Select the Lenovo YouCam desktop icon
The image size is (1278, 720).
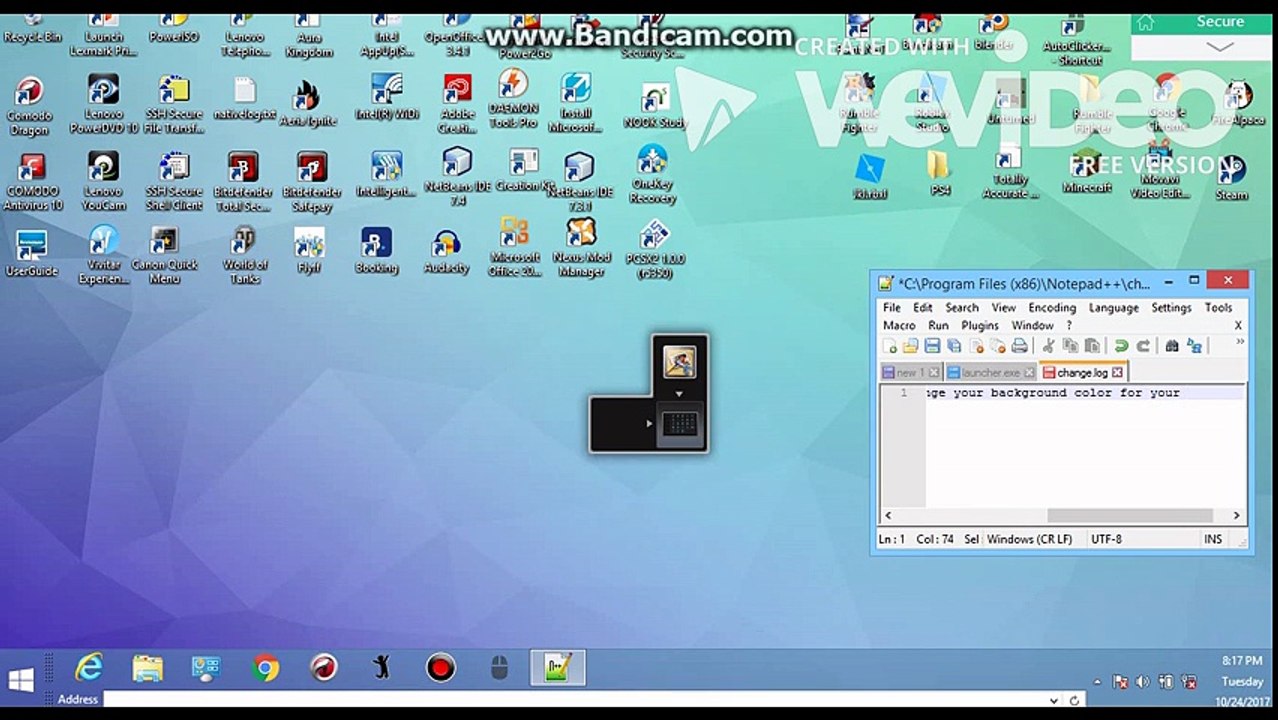click(x=103, y=181)
